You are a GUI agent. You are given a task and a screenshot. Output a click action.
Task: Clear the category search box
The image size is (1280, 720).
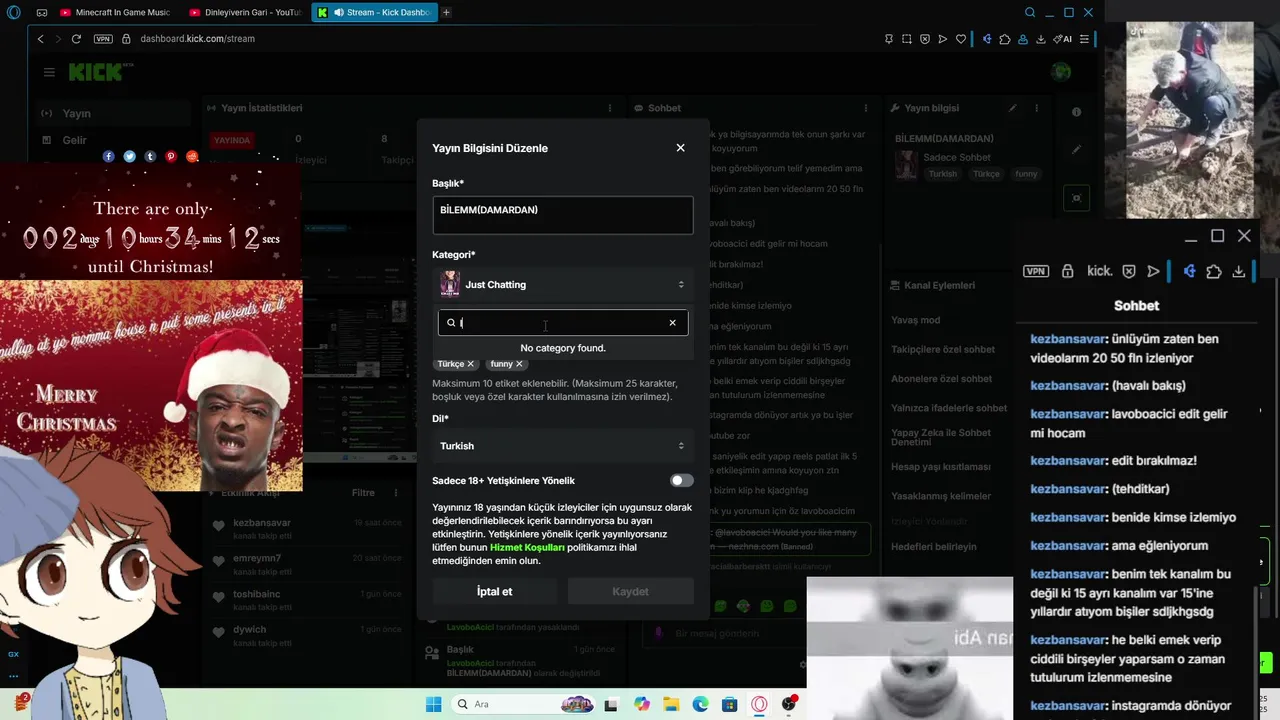pos(672,323)
